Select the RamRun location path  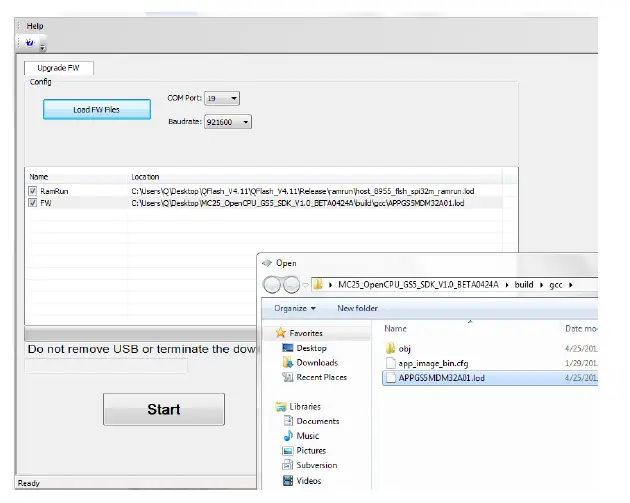303,191
